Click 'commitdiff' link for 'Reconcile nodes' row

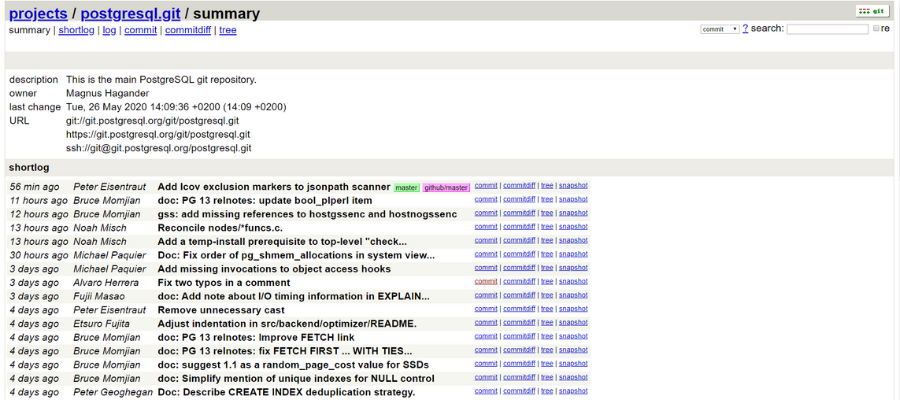coord(519,227)
